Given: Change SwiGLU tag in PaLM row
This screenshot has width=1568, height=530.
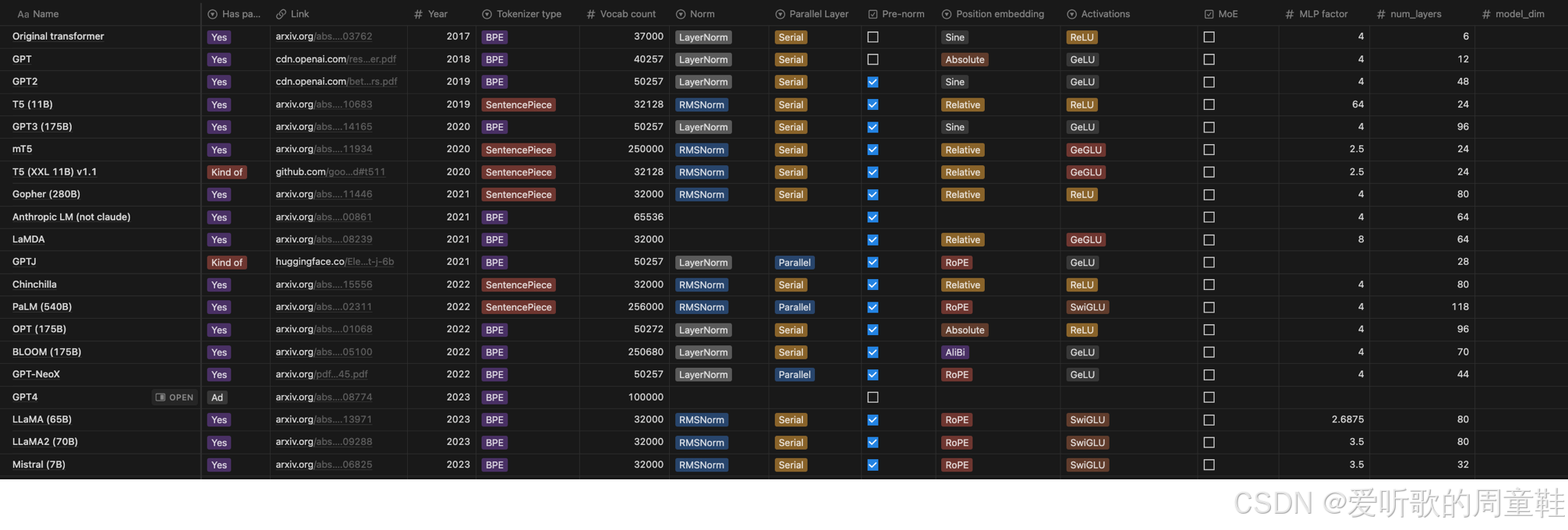Looking at the screenshot, I should point(1087,307).
